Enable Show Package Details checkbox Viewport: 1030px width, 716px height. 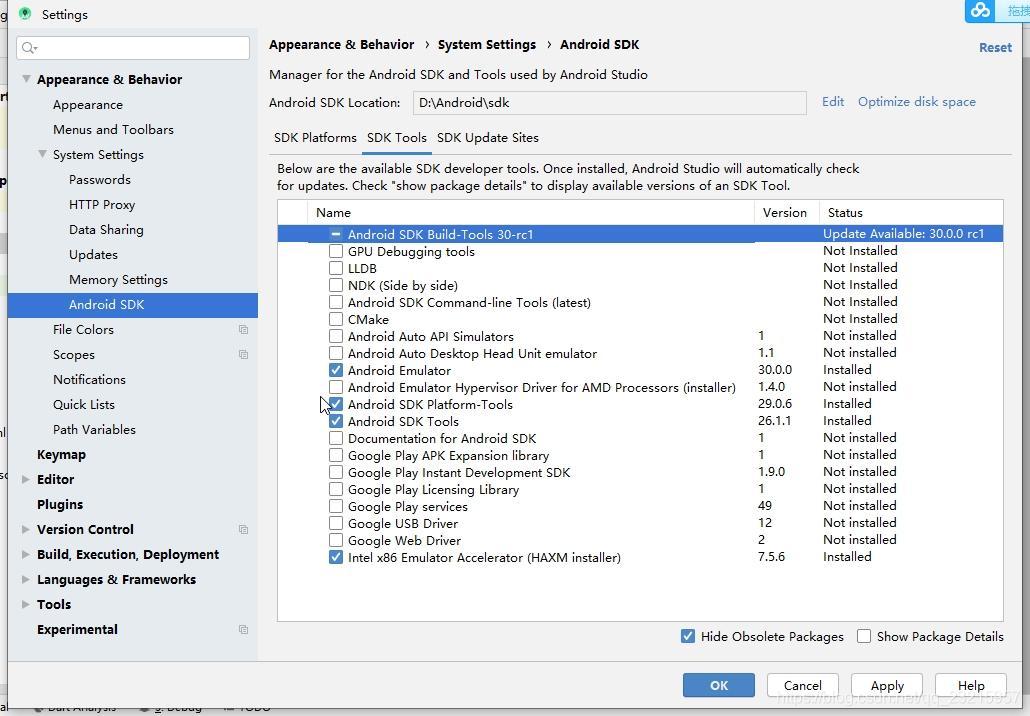pyautogui.click(x=864, y=636)
